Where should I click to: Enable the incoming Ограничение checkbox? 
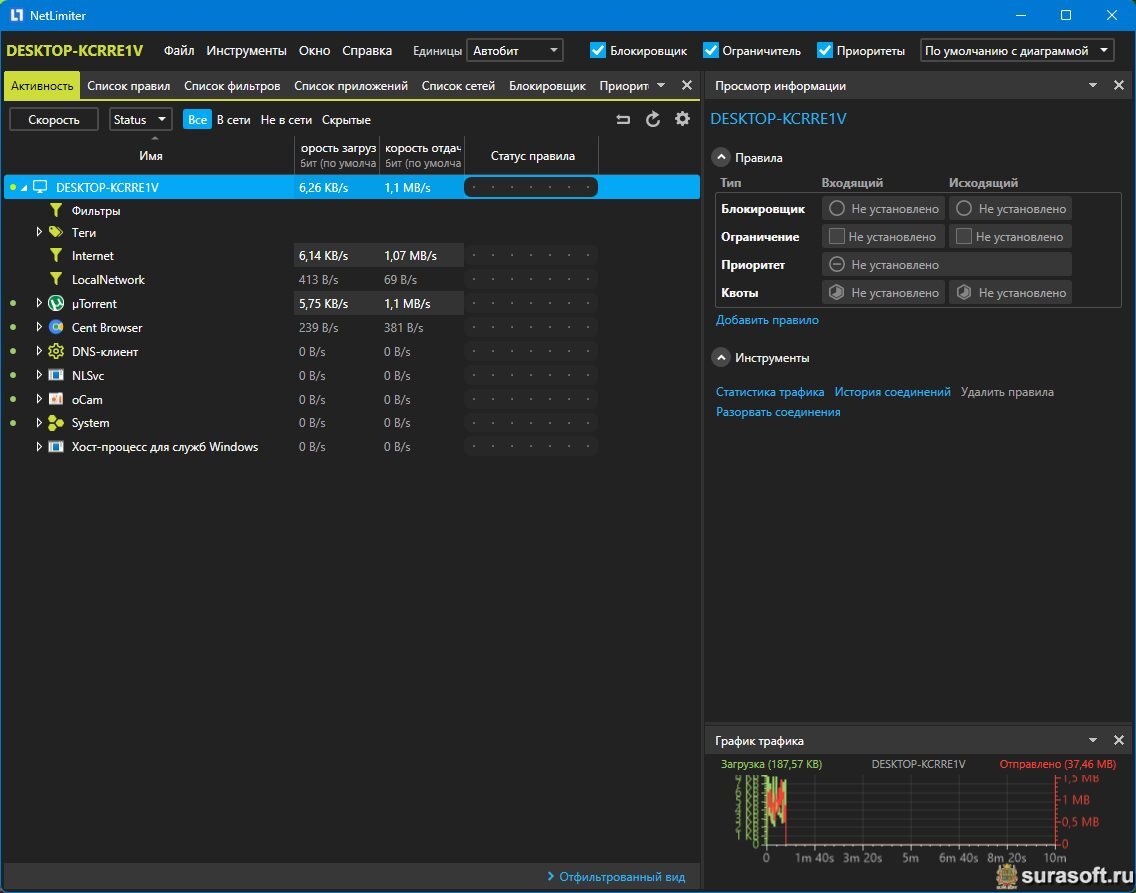click(x=837, y=236)
